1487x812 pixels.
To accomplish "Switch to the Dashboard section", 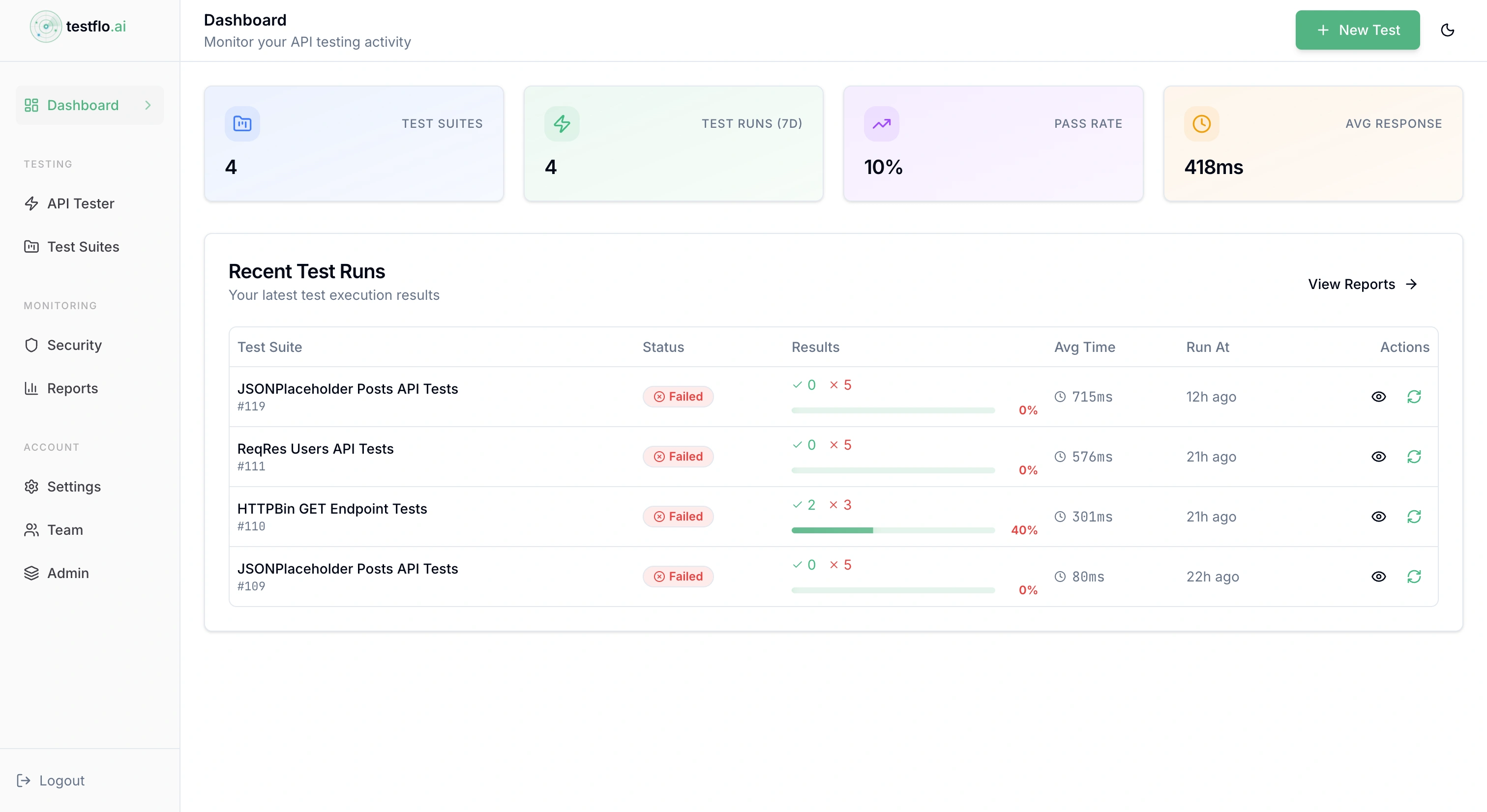I will point(82,105).
